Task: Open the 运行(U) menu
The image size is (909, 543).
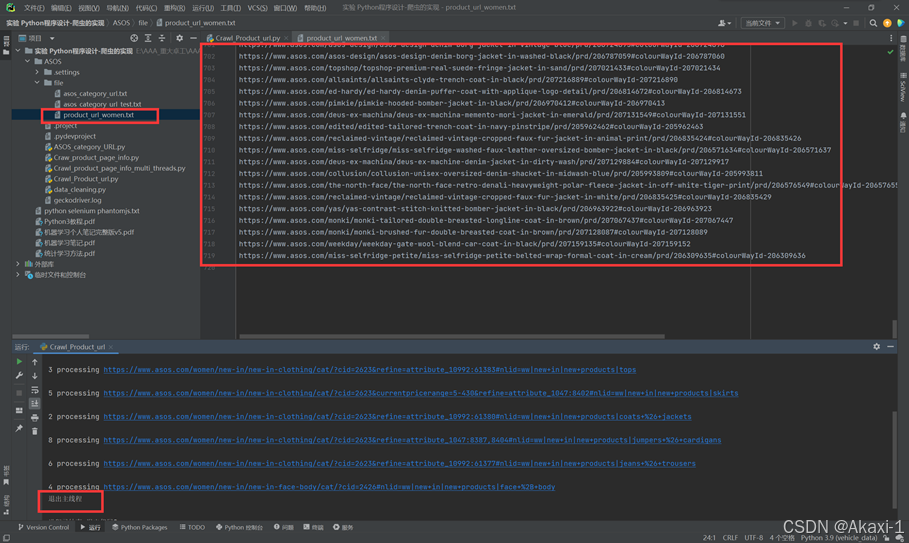Action: pyautogui.click(x=203, y=8)
